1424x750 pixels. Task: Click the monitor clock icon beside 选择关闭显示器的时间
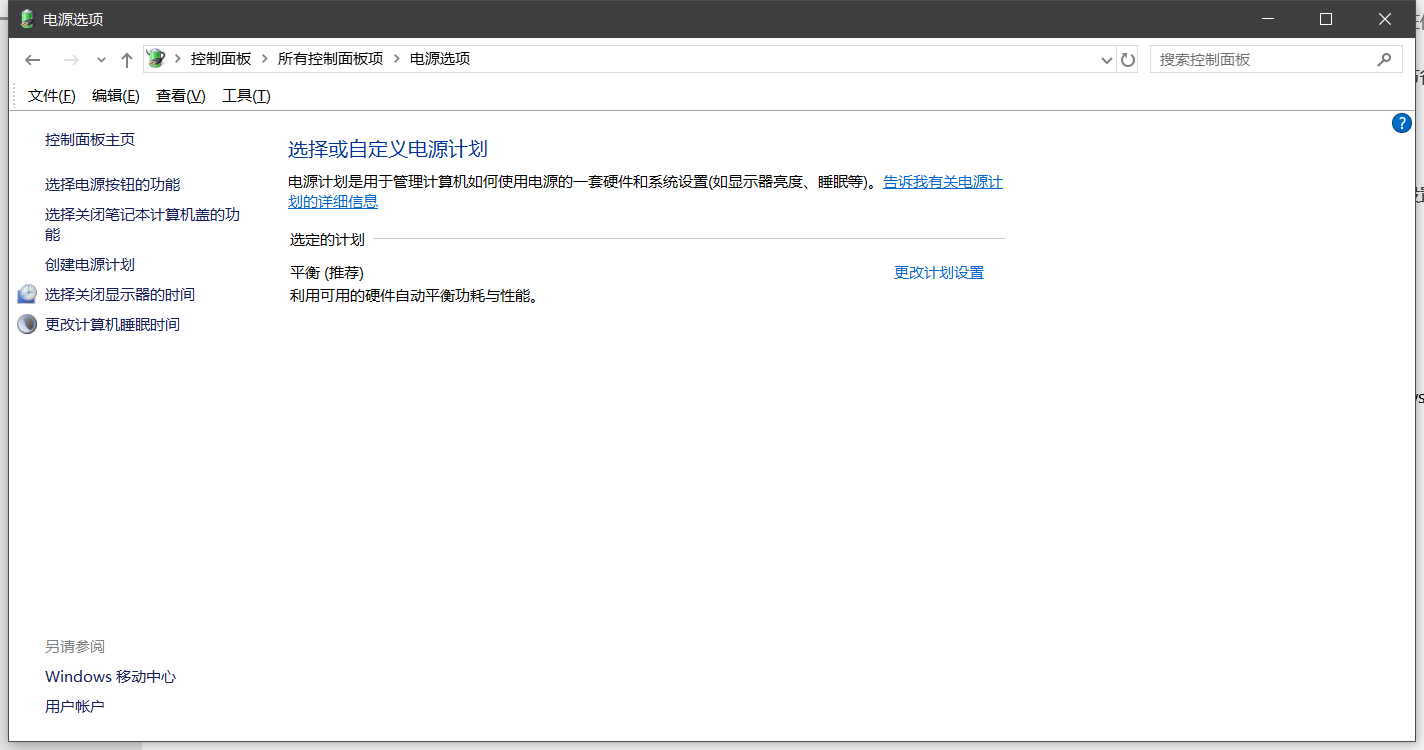27,294
